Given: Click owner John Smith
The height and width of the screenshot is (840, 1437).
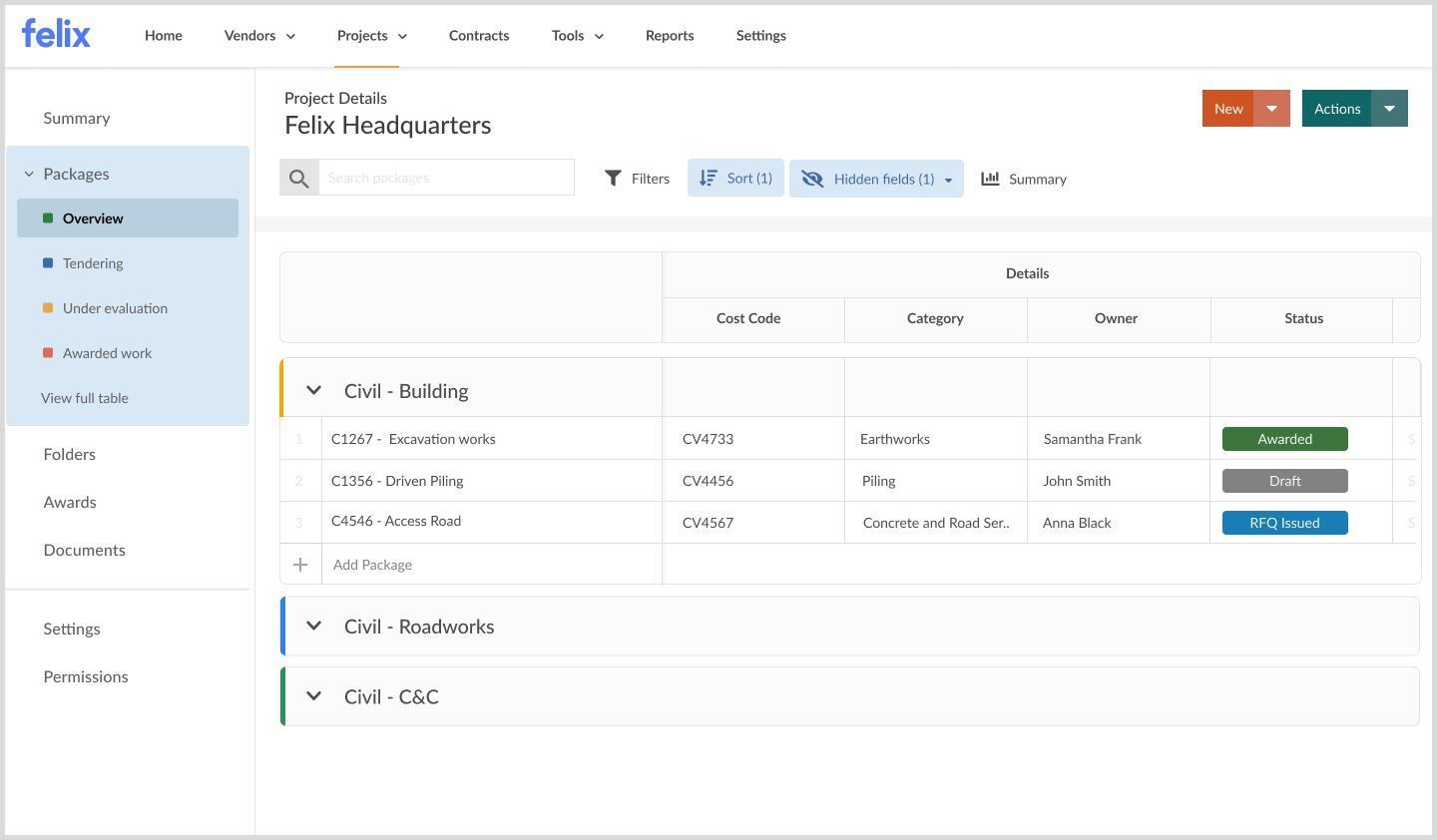Looking at the screenshot, I should pos(1077,481).
